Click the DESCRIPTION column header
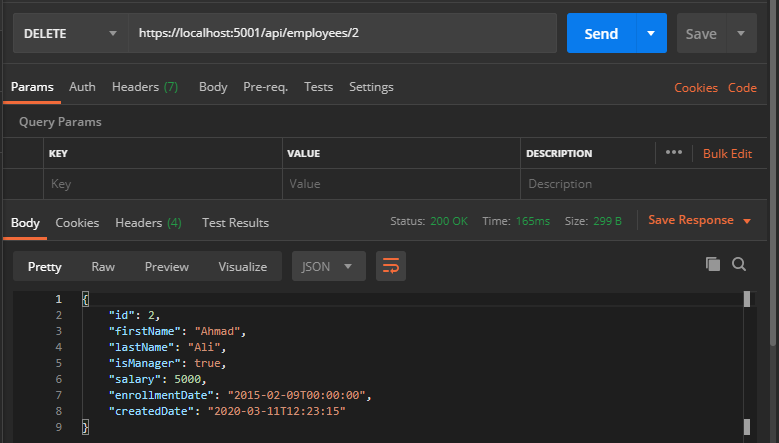This screenshot has height=443, width=779. point(559,153)
